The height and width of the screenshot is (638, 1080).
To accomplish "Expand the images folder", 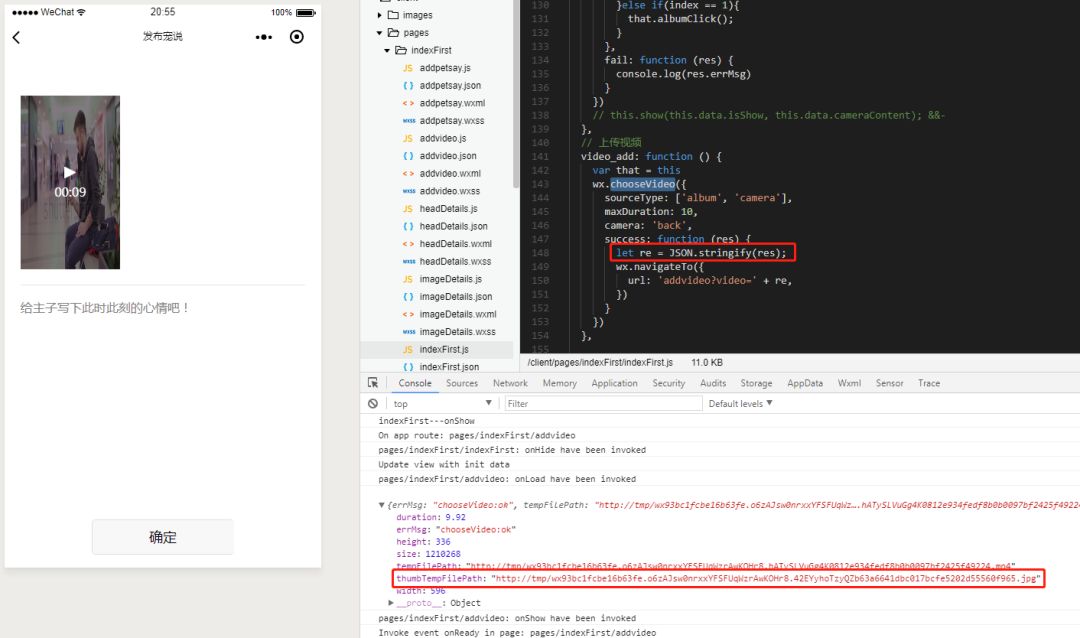I will 380,14.
